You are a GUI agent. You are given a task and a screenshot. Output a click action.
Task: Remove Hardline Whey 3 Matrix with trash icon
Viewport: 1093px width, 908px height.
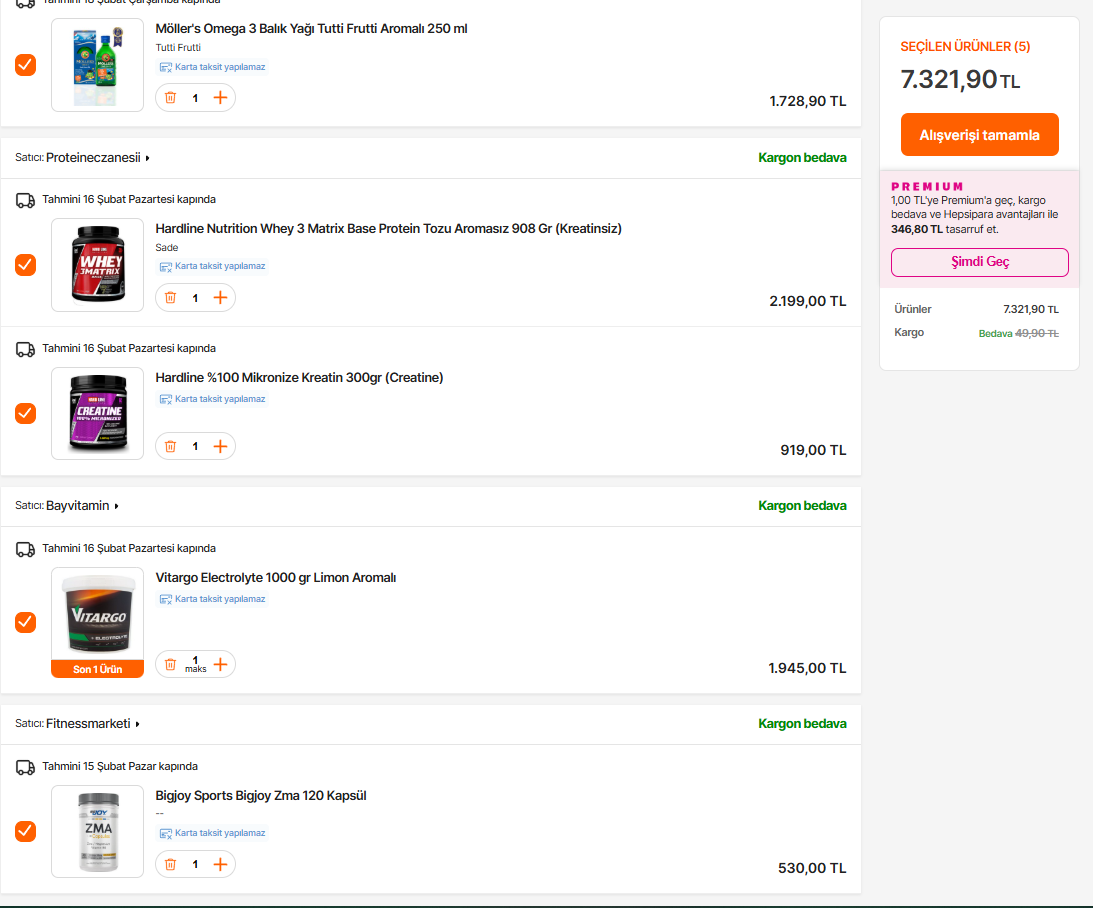(x=170, y=298)
